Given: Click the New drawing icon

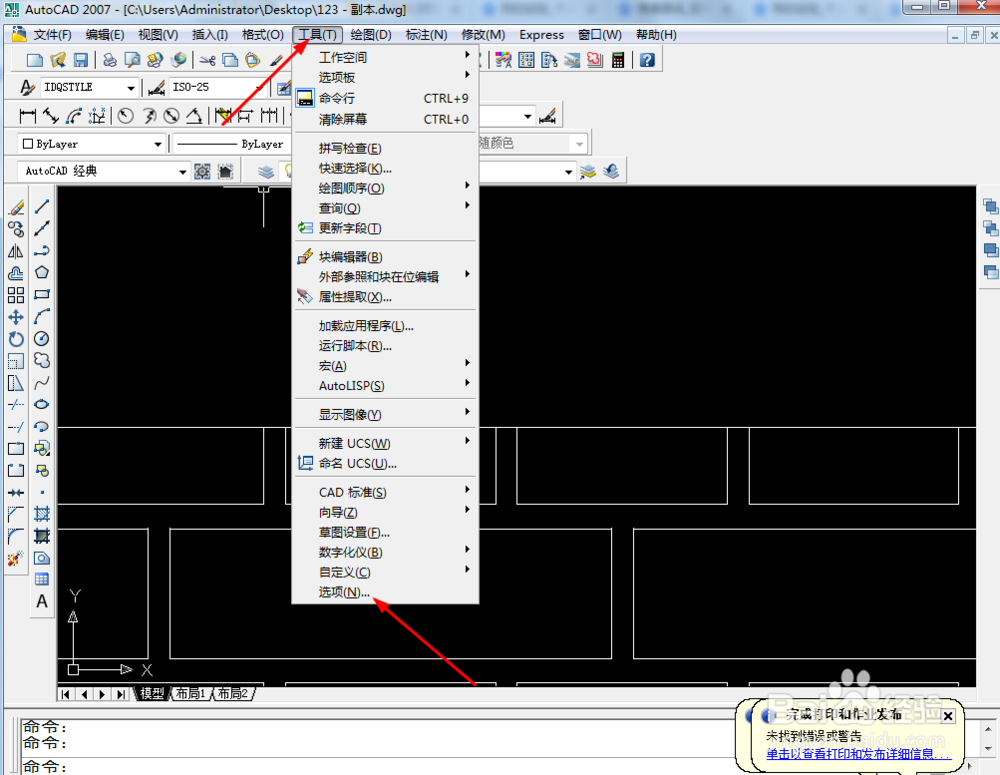Looking at the screenshot, I should [x=34, y=60].
